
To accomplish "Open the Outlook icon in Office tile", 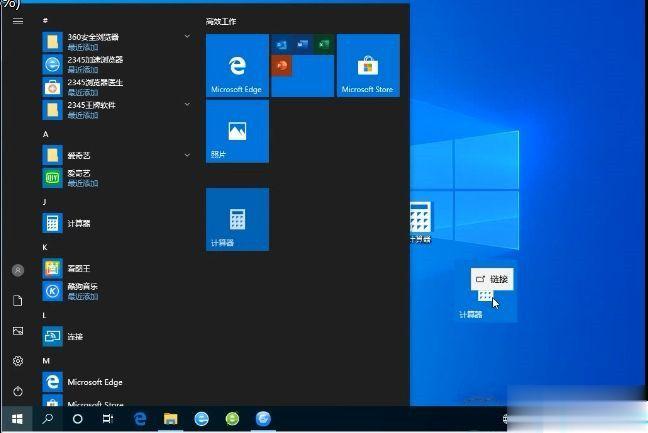I will 281,44.
